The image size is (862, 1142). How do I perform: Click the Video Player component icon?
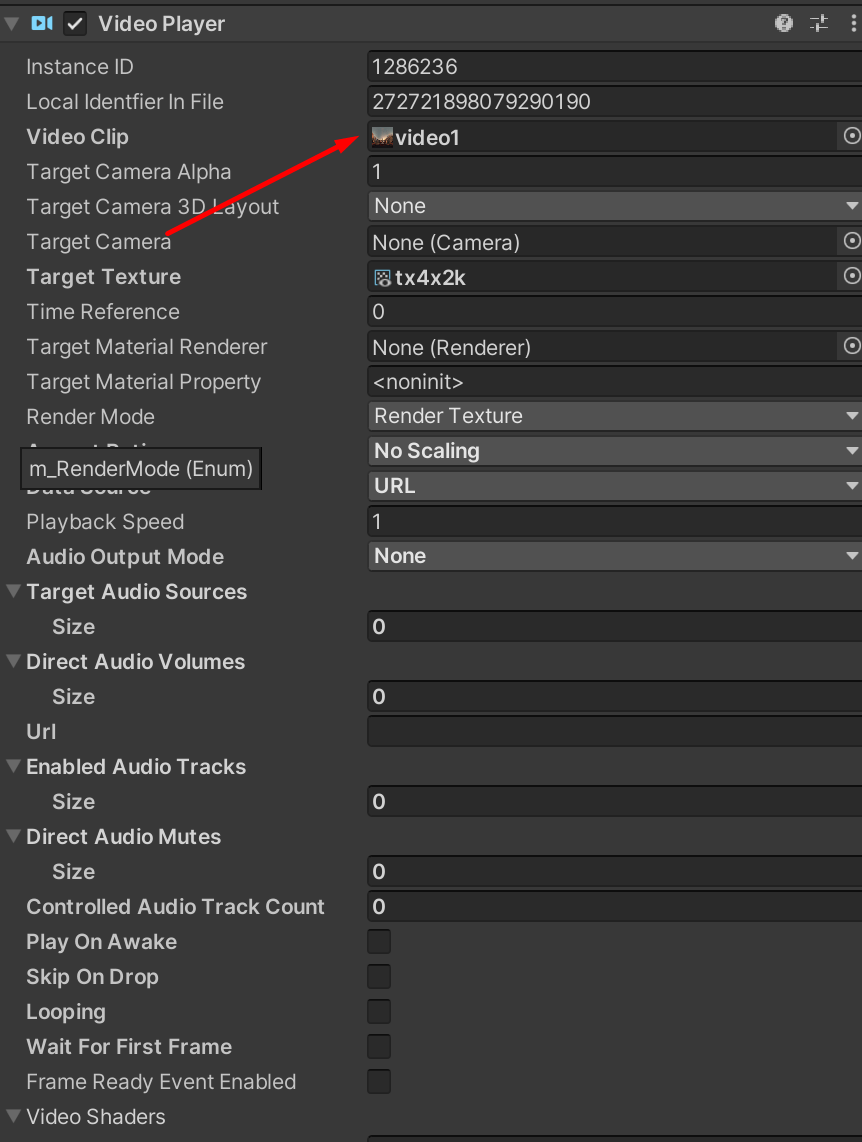point(42,23)
